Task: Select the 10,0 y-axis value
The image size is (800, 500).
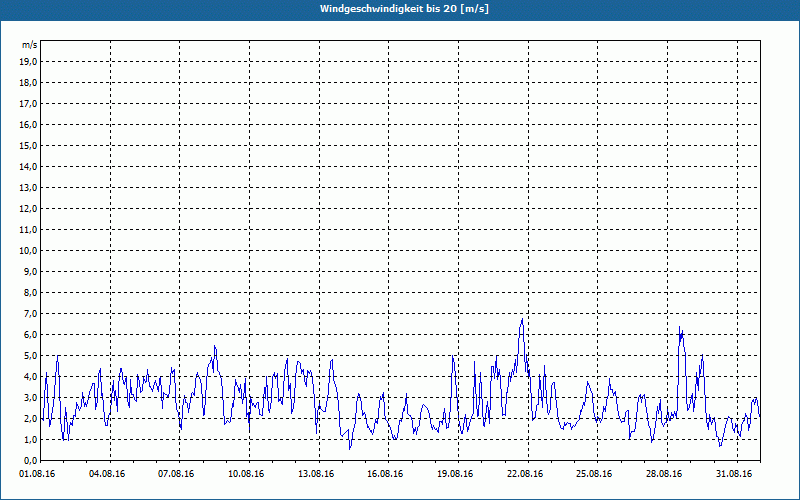Action: 28,251
